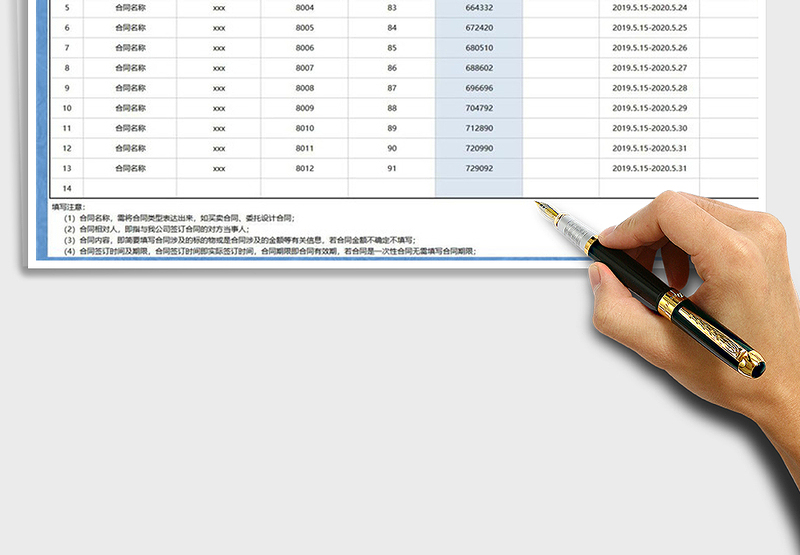
Task: Select serial number cell 11
Action: click(x=67, y=128)
